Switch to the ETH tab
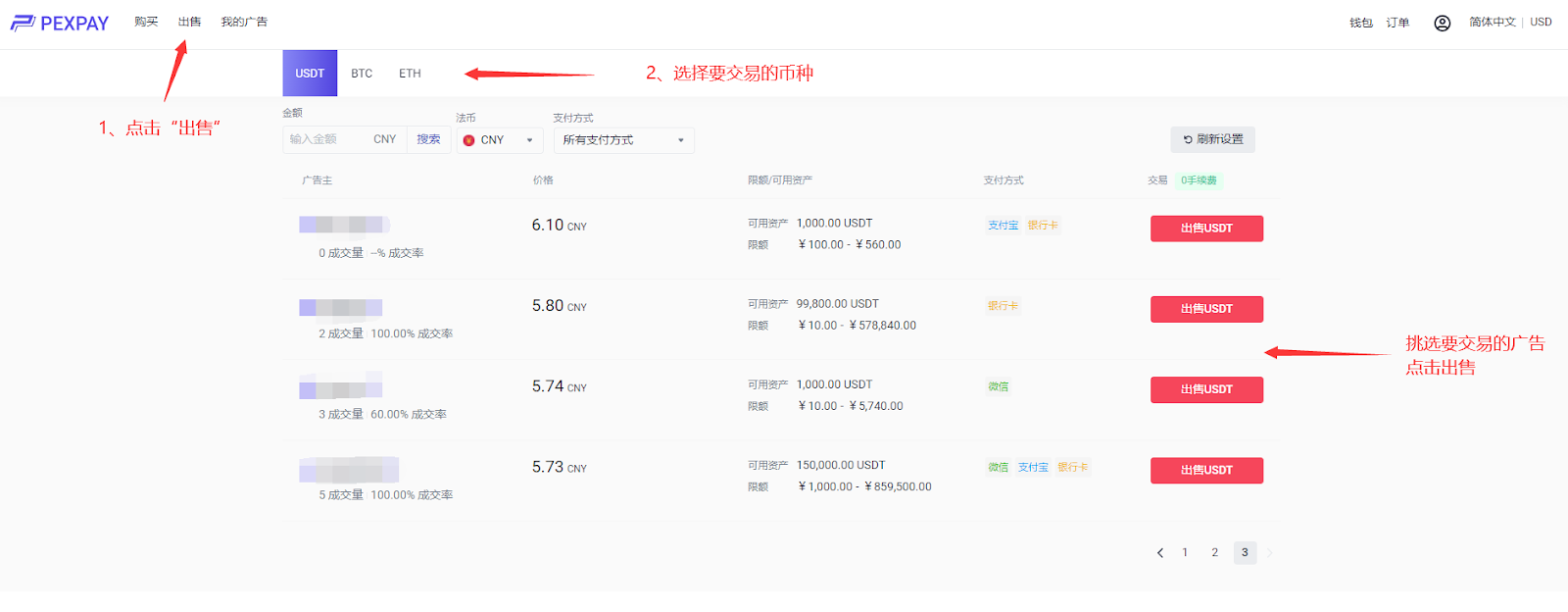The image size is (1568, 612). pos(410,74)
